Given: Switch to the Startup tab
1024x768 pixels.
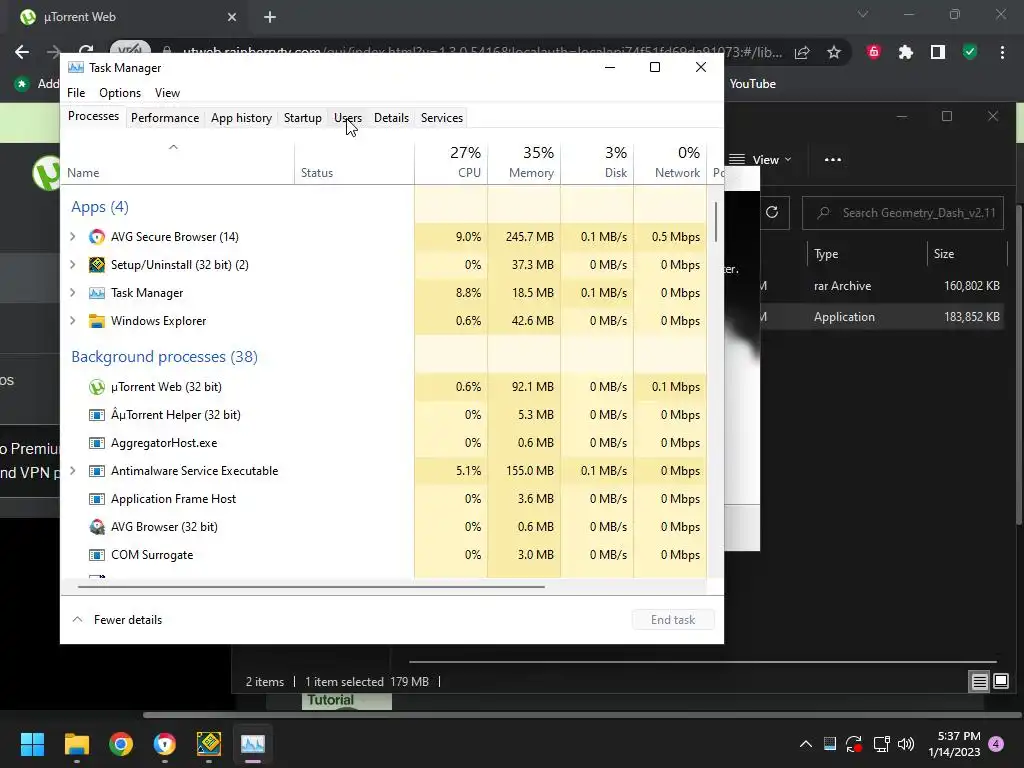Looking at the screenshot, I should tap(302, 118).
